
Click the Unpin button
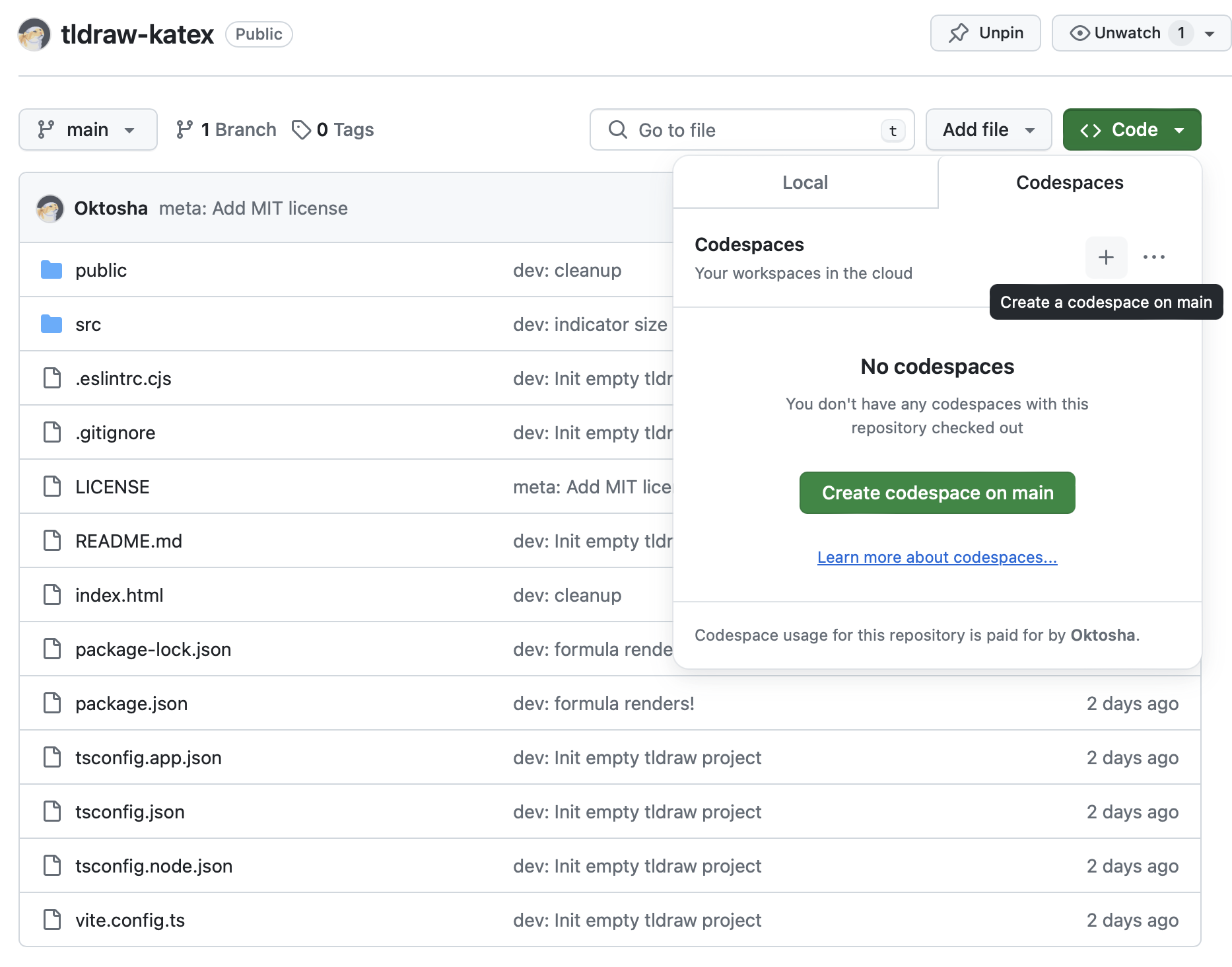click(x=985, y=33)
